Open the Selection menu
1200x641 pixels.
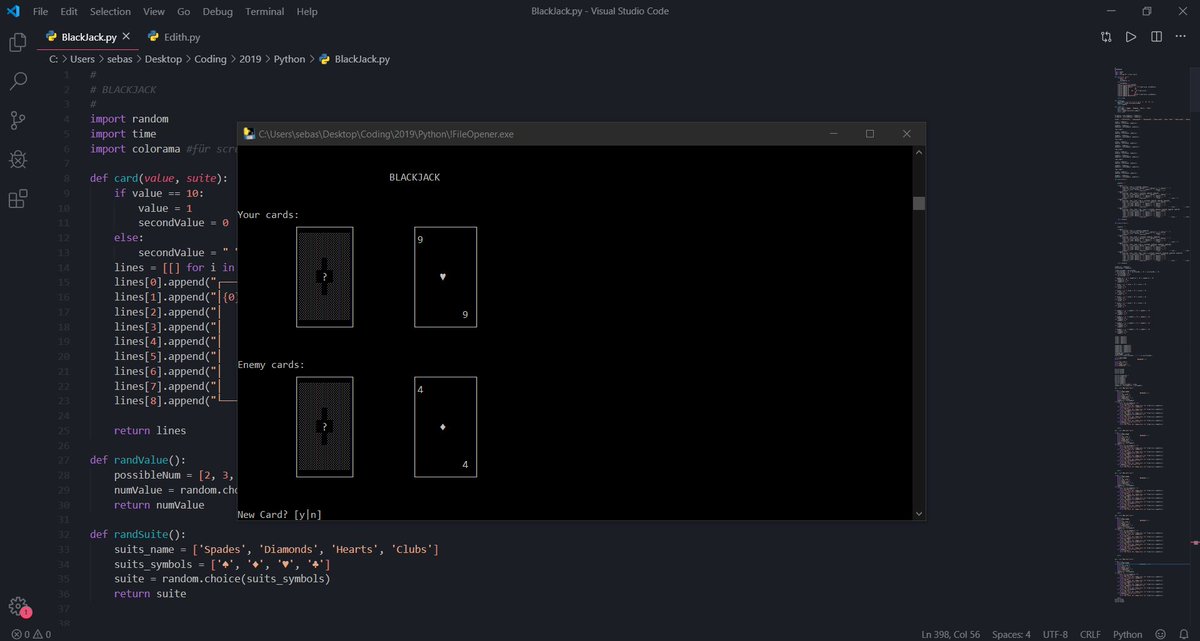click(110, 11)
